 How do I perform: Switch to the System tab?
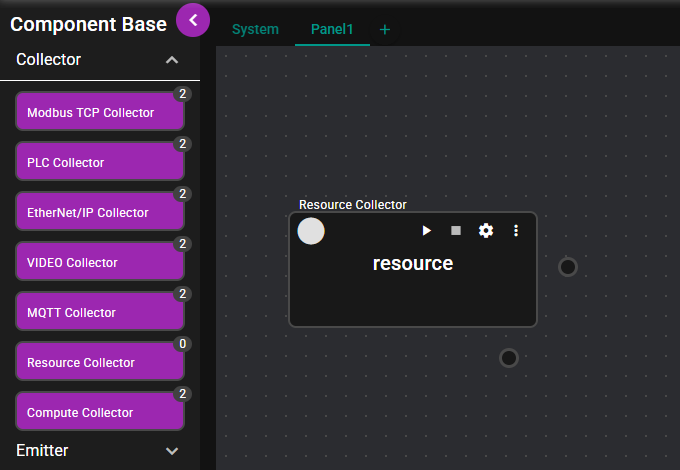255,29
